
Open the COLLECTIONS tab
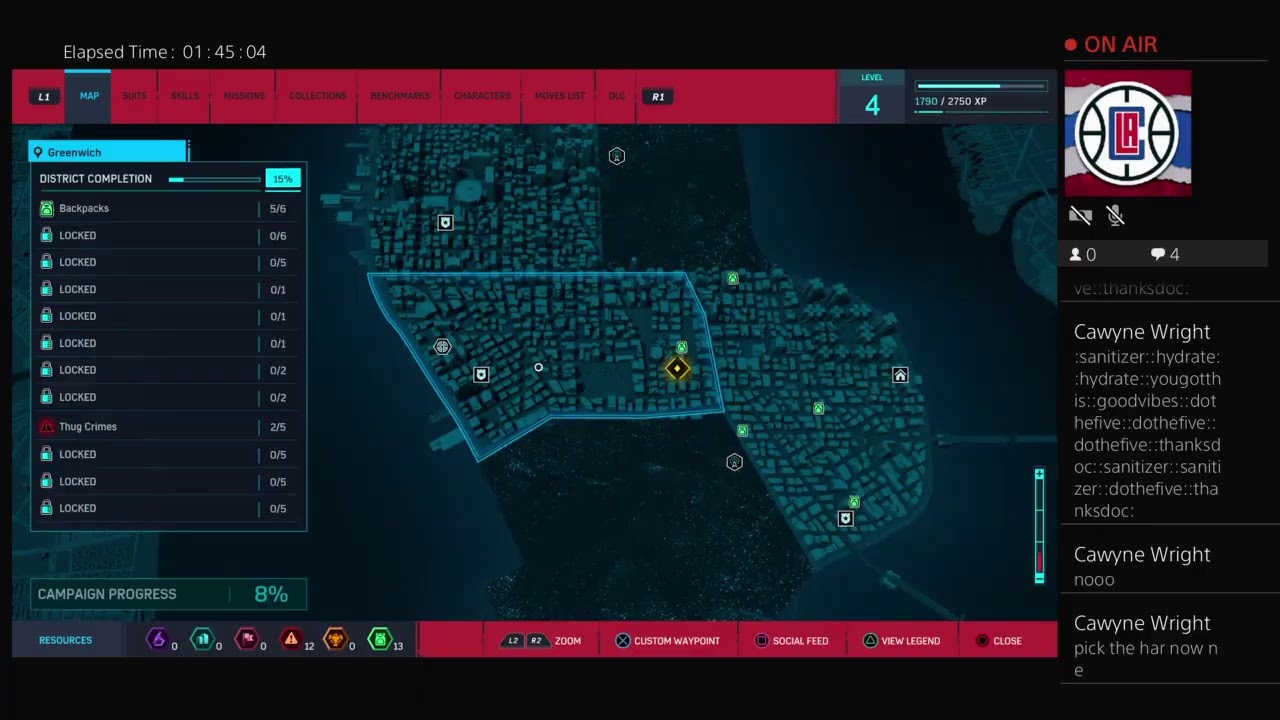tap(317, 96)
